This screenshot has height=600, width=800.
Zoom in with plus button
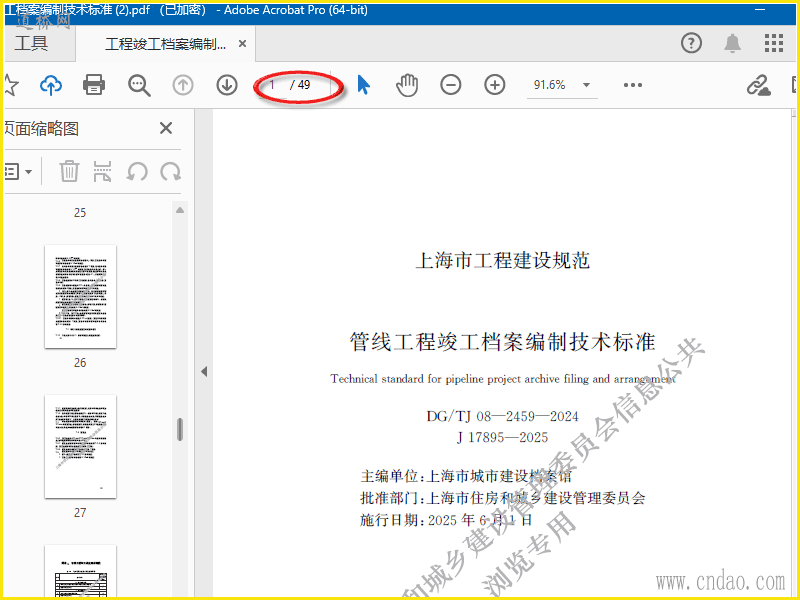494,85
